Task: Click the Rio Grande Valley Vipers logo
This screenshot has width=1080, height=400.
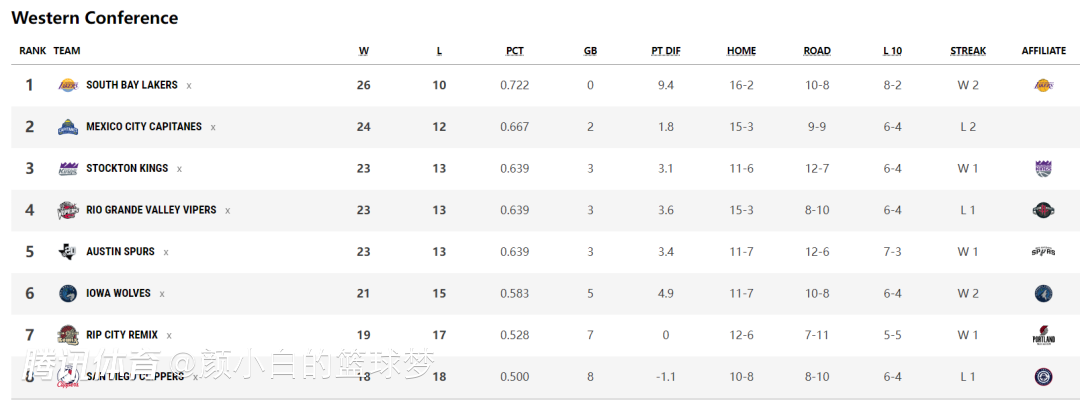Action: [x=68, y=210]
